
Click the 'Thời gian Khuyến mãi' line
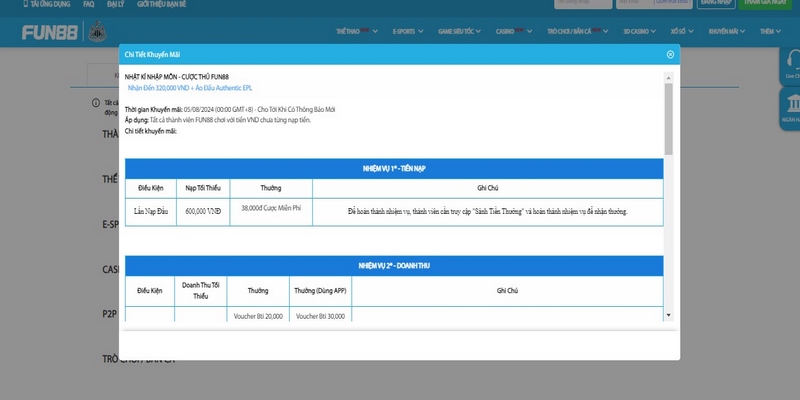[230, 110]
